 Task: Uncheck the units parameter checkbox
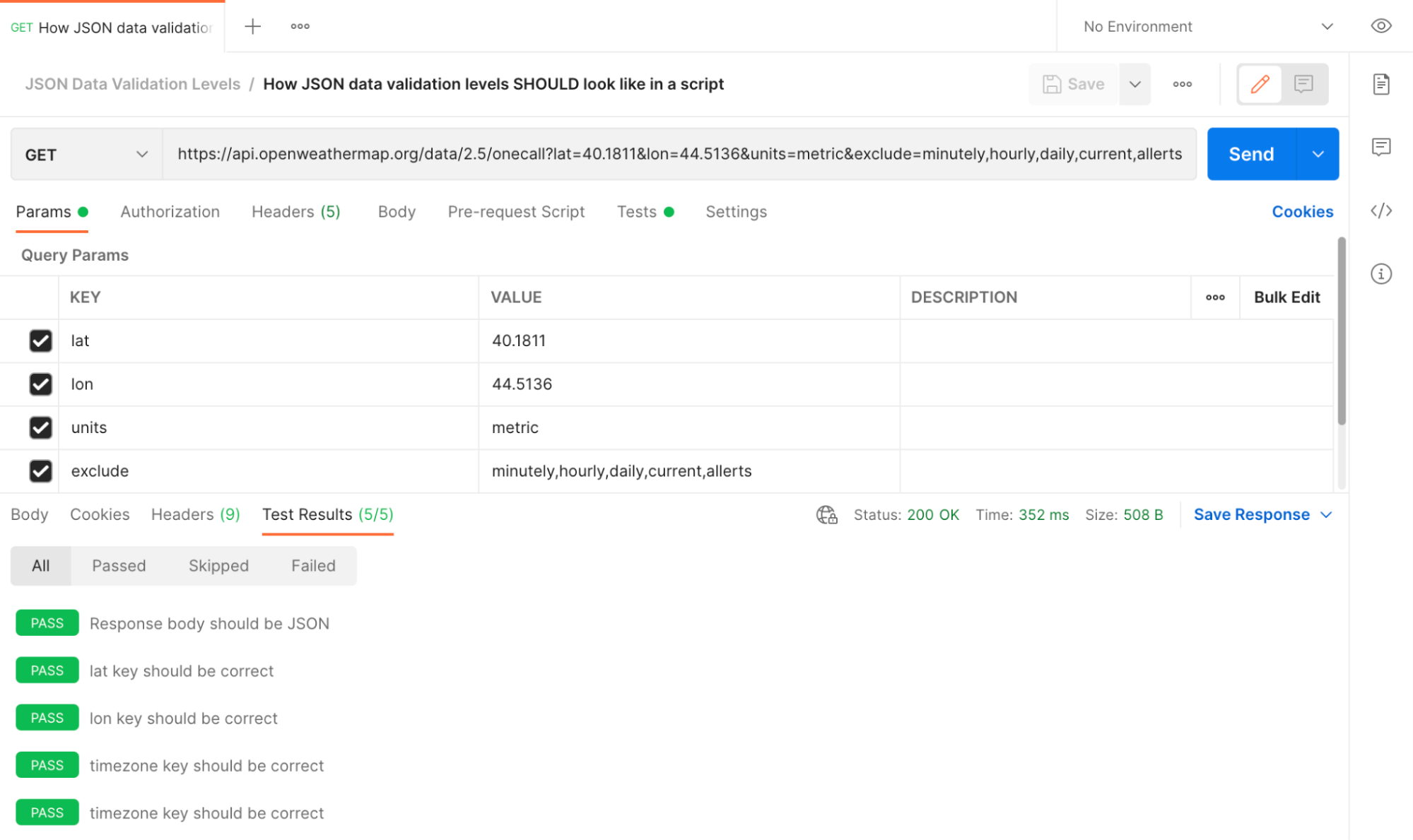[40, 427]
